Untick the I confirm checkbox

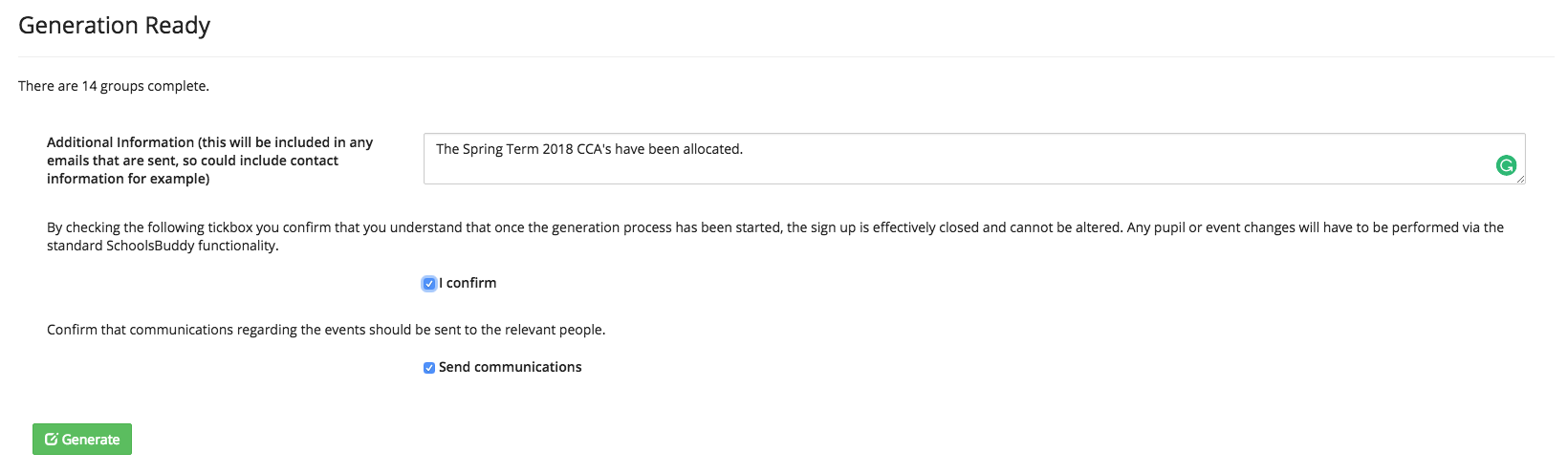(x=429, y=284)
